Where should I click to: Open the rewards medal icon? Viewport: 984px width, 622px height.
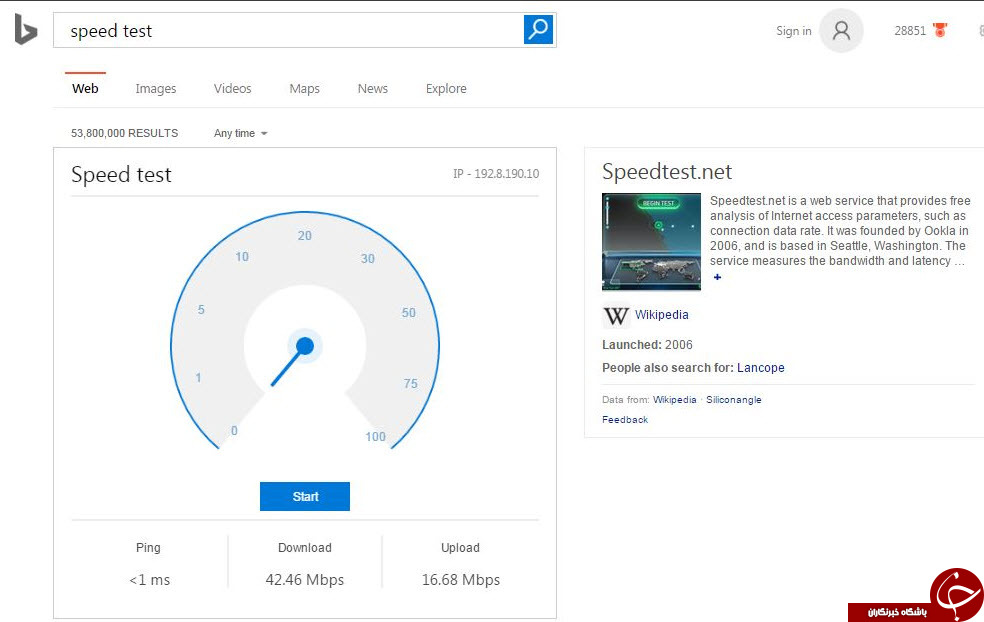tap(940, 30)
